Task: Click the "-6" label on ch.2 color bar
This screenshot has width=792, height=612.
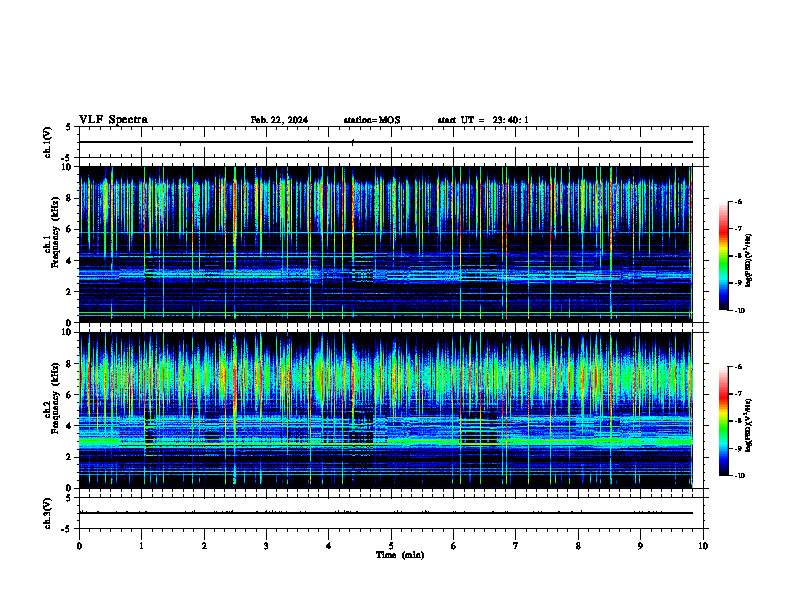Action: pyautogui.click(x=739, y=367)
